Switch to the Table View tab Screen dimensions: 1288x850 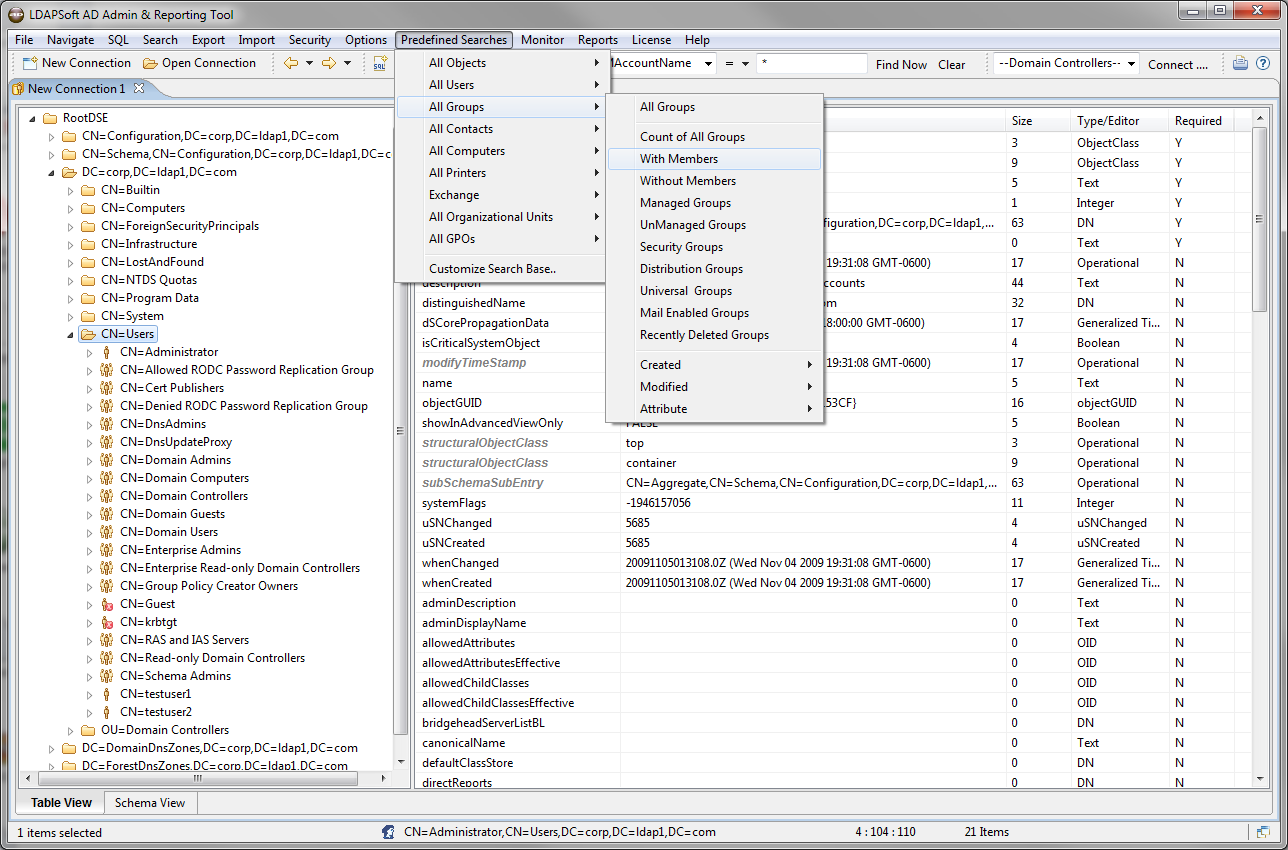coord(61,803)
